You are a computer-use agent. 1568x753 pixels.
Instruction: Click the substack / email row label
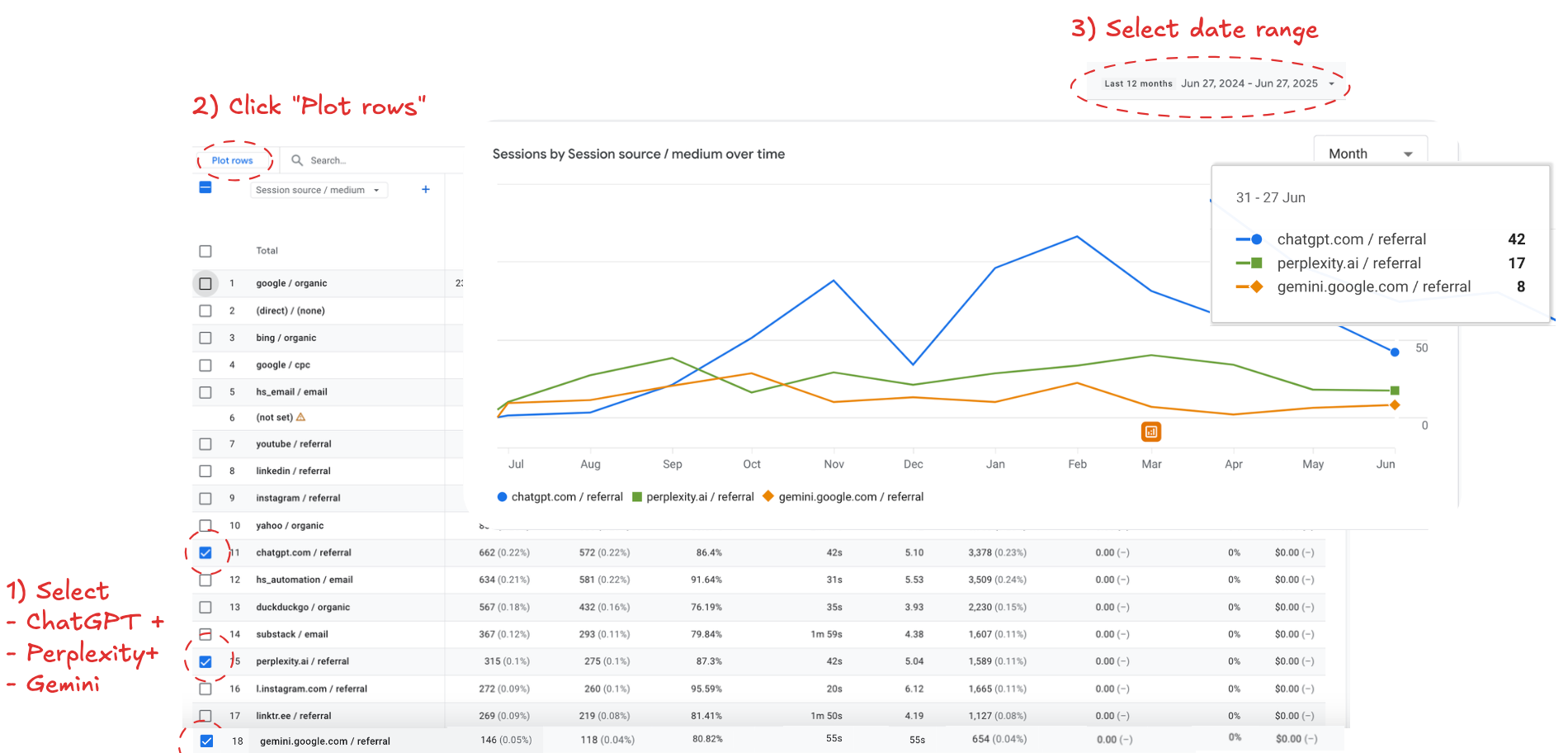pos(292,634)
